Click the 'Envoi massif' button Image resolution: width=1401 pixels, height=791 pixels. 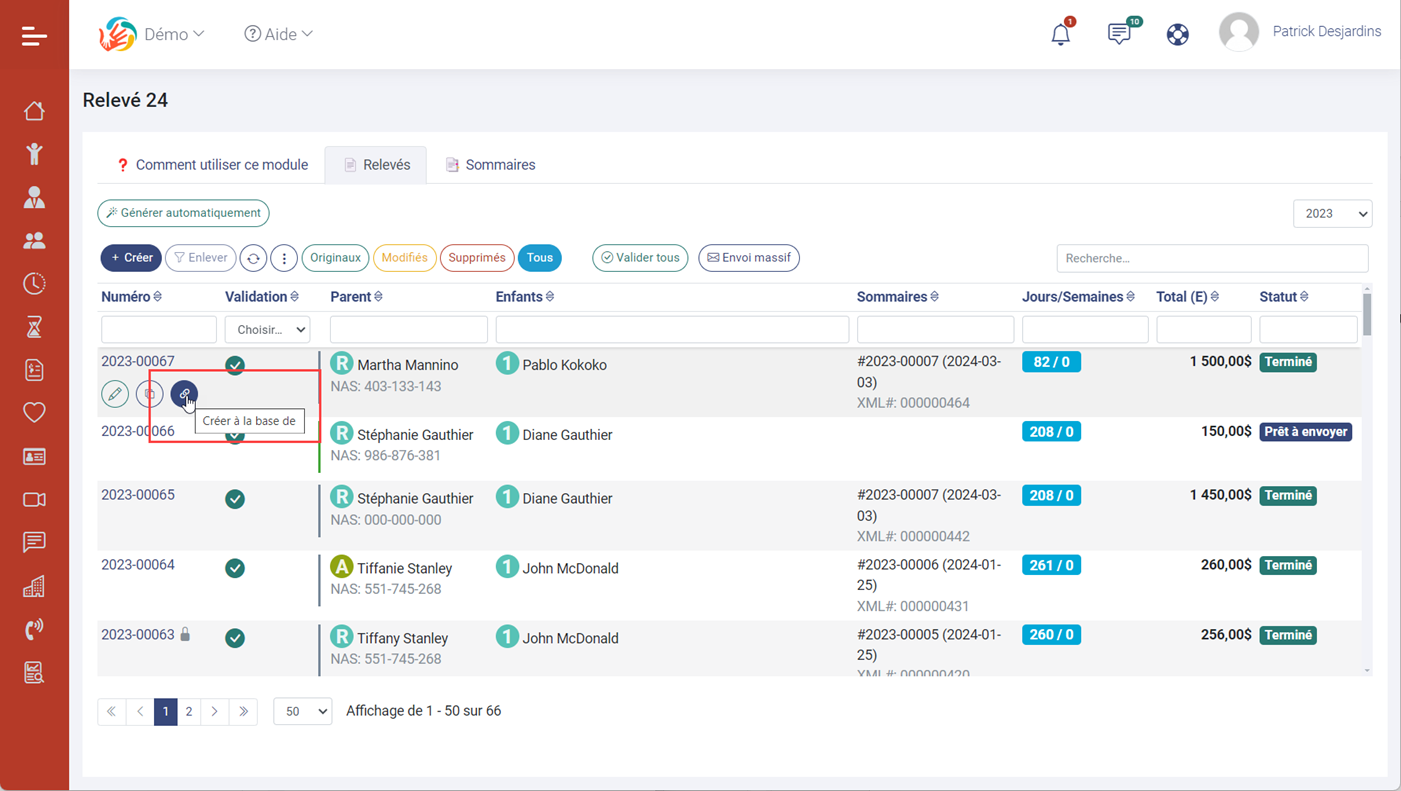[x=749, y=258]
